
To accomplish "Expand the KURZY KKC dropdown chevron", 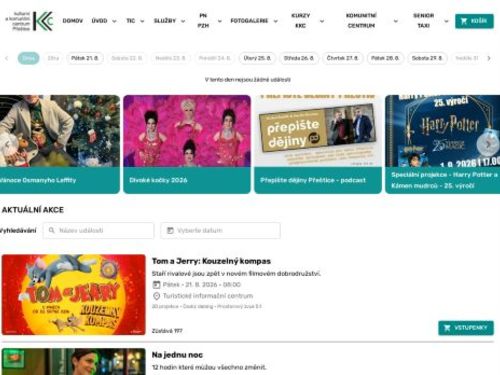I will [x=322, y=21].
